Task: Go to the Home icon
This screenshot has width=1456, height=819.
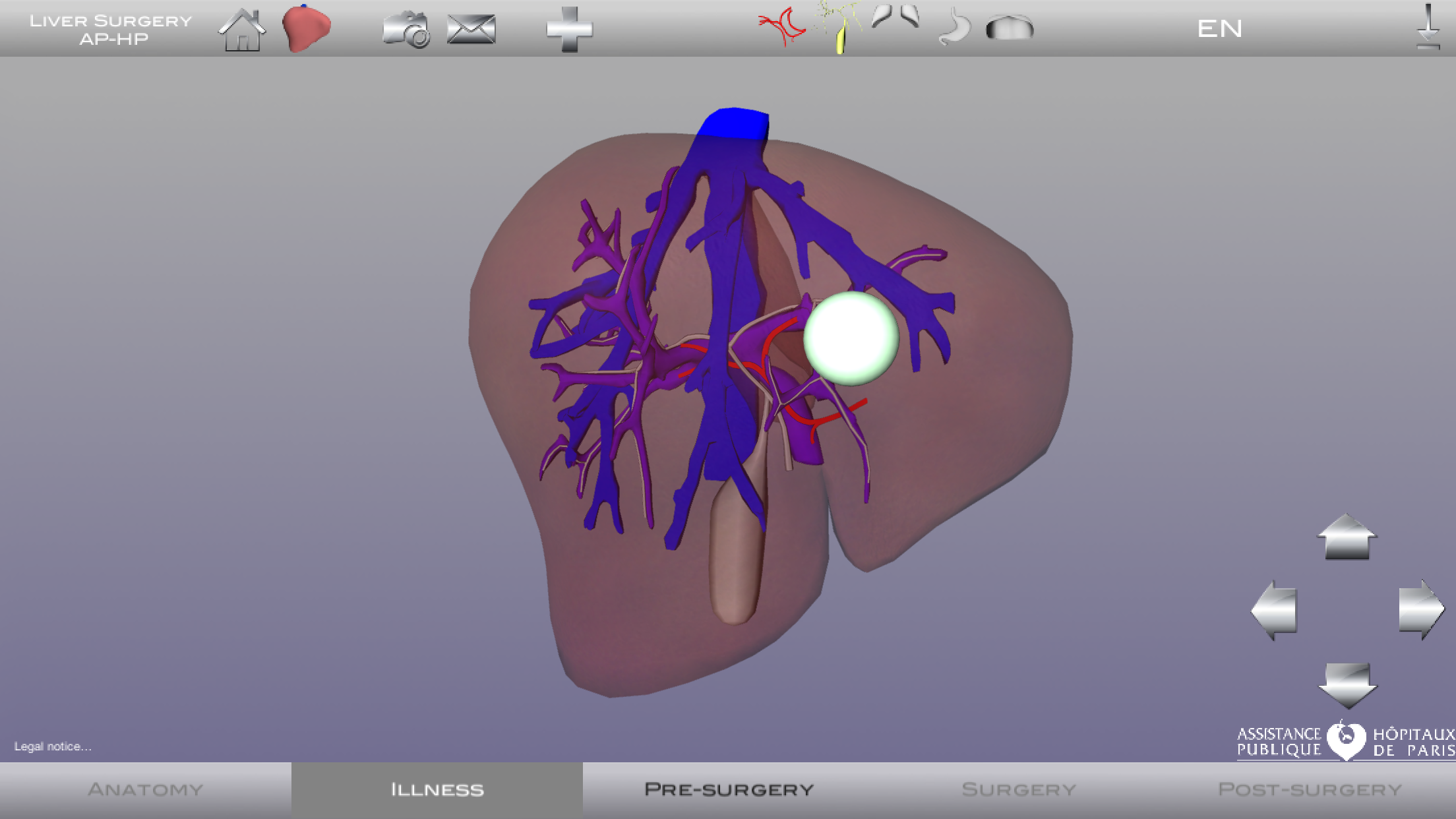Action: coord(242,30)
